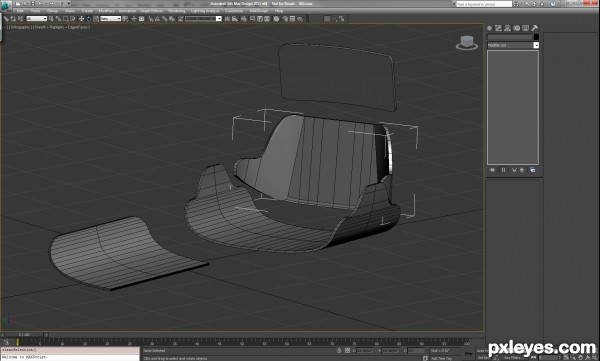Switch to the Display command panel tab

[x=526, y=28]
